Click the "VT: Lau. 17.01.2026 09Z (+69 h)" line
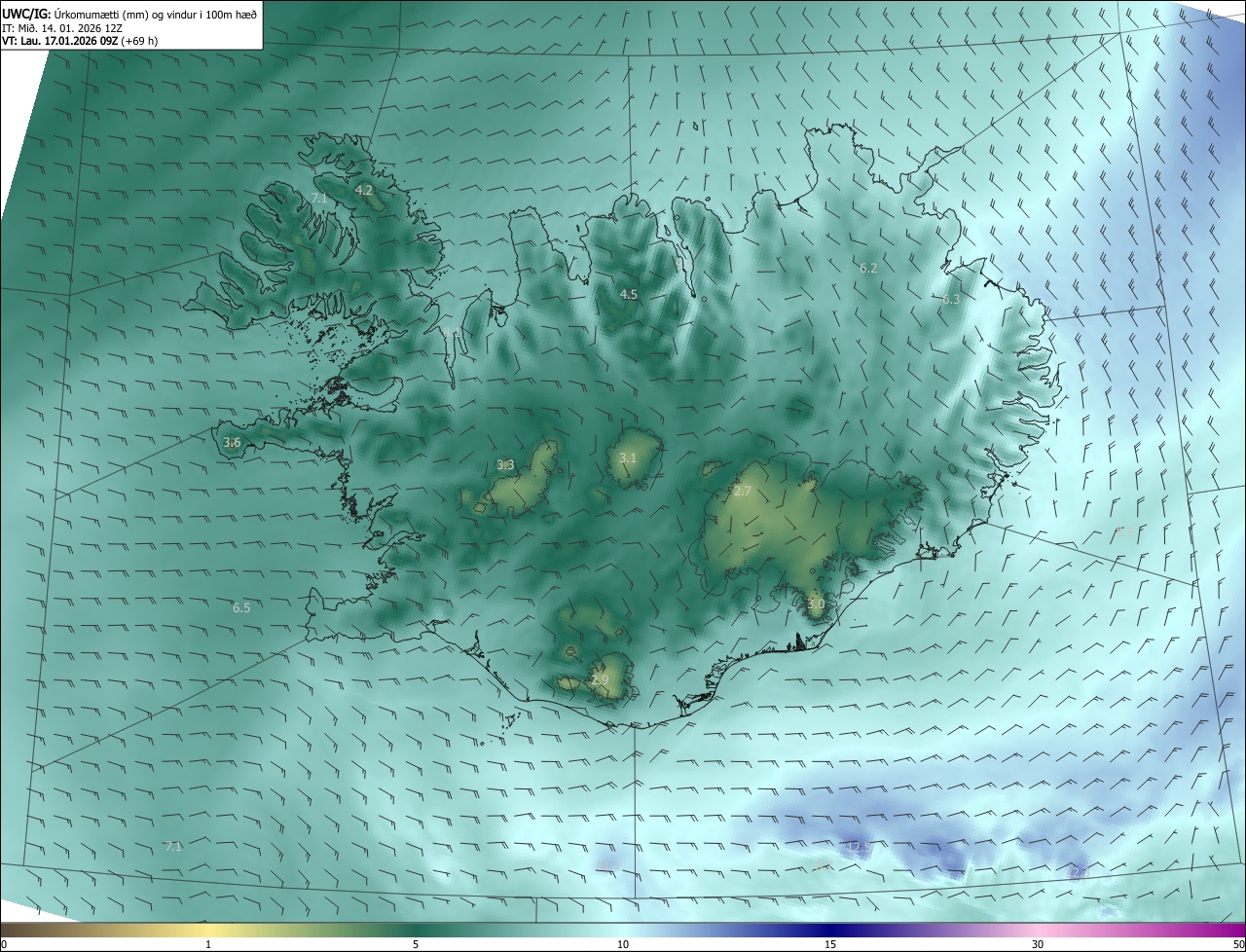 click(x=80, y=41)
